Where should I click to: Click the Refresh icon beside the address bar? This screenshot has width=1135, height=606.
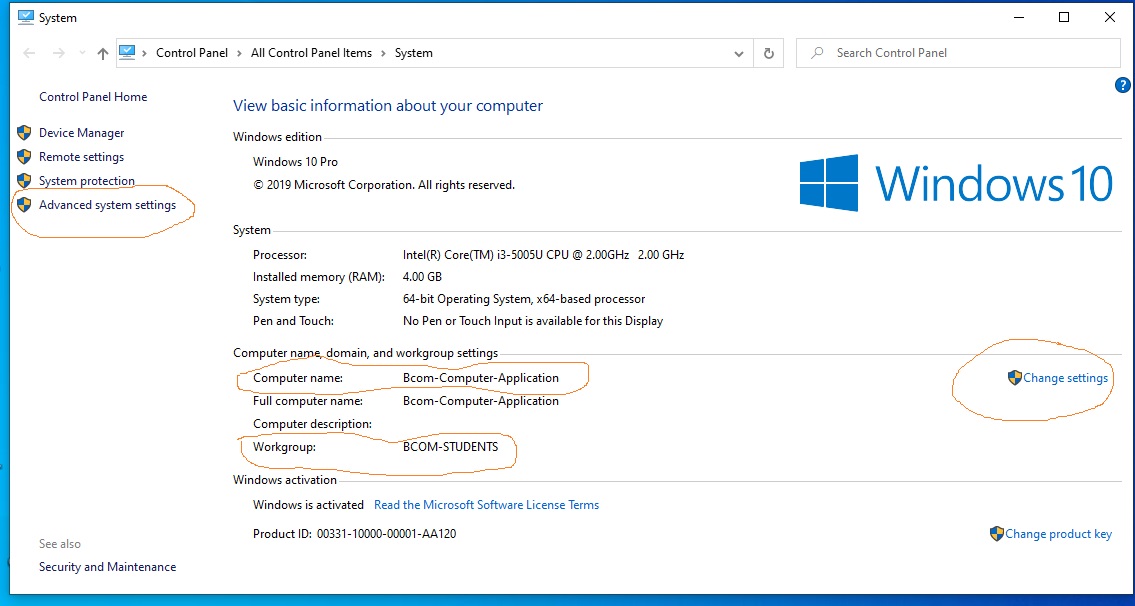(768, 53)
